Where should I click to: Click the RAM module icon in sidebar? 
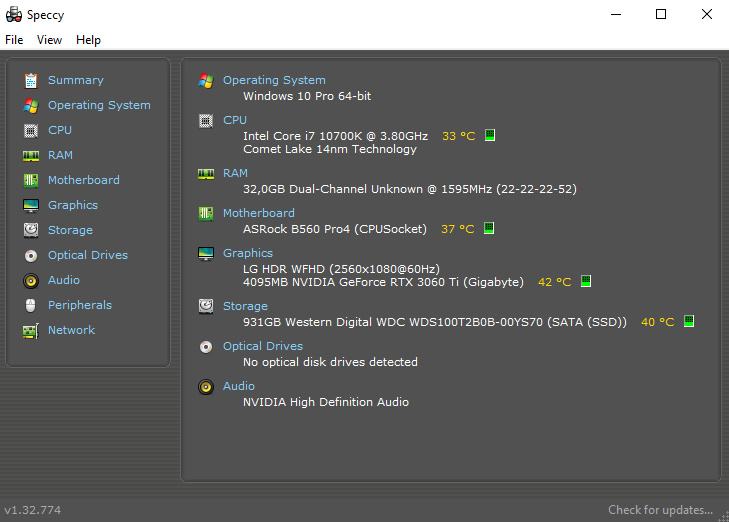tap(31, 155)
